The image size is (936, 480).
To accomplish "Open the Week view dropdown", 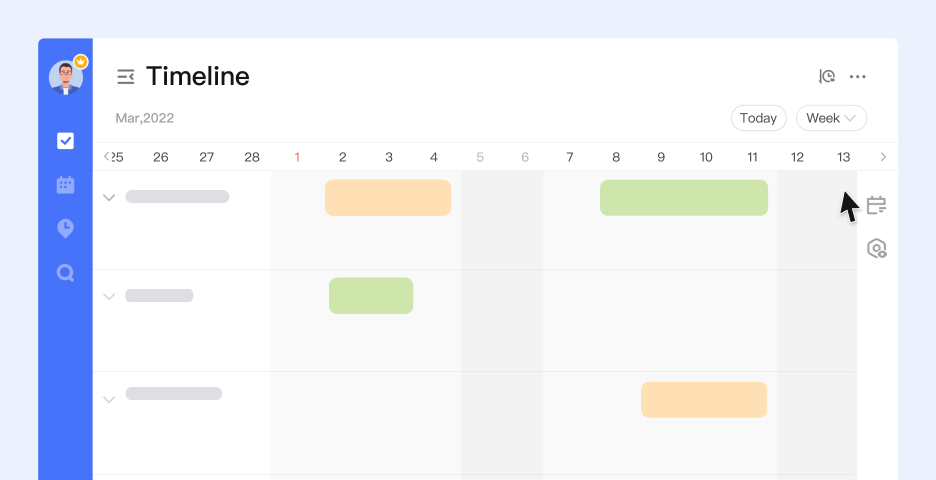I will [x=831, y=118].
